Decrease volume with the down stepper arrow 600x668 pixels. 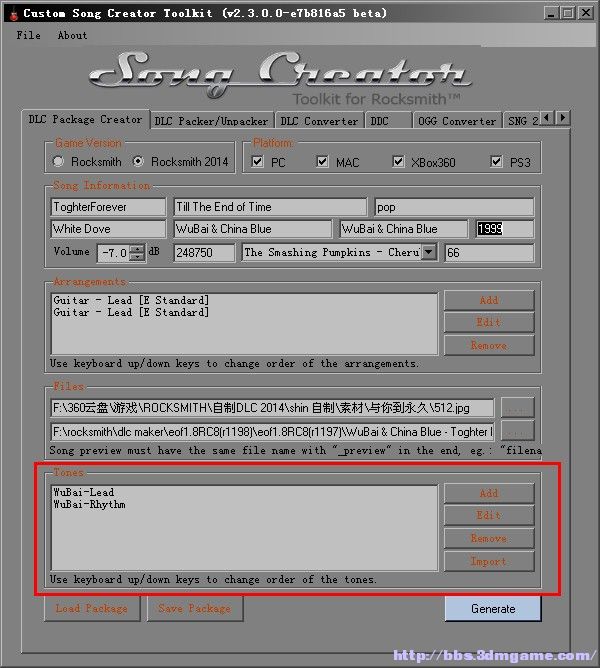(x=137, y=257)
